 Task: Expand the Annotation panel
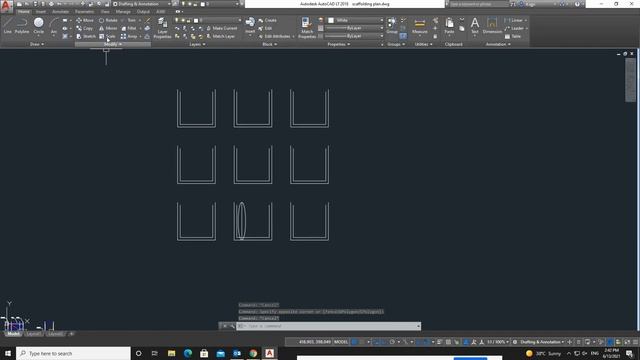coord(498,44)
